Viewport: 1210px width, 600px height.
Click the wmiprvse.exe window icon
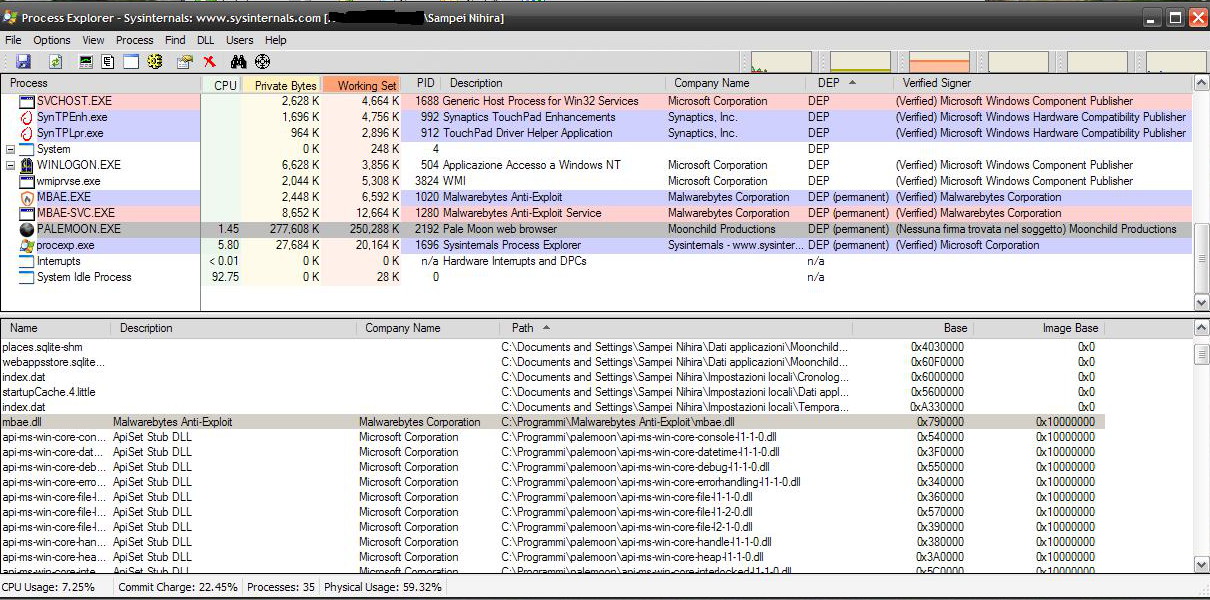point(27,181)
